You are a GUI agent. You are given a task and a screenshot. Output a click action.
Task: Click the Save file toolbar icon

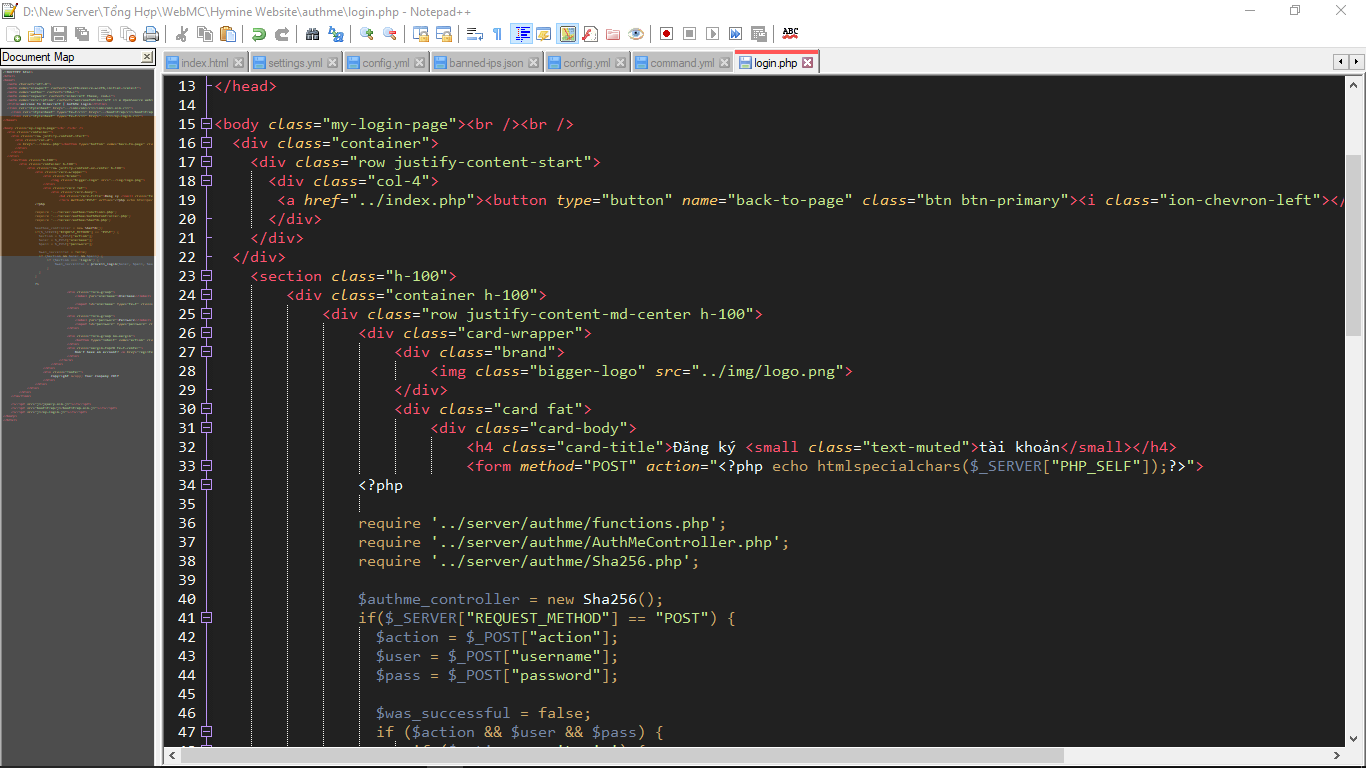[59, 34]
